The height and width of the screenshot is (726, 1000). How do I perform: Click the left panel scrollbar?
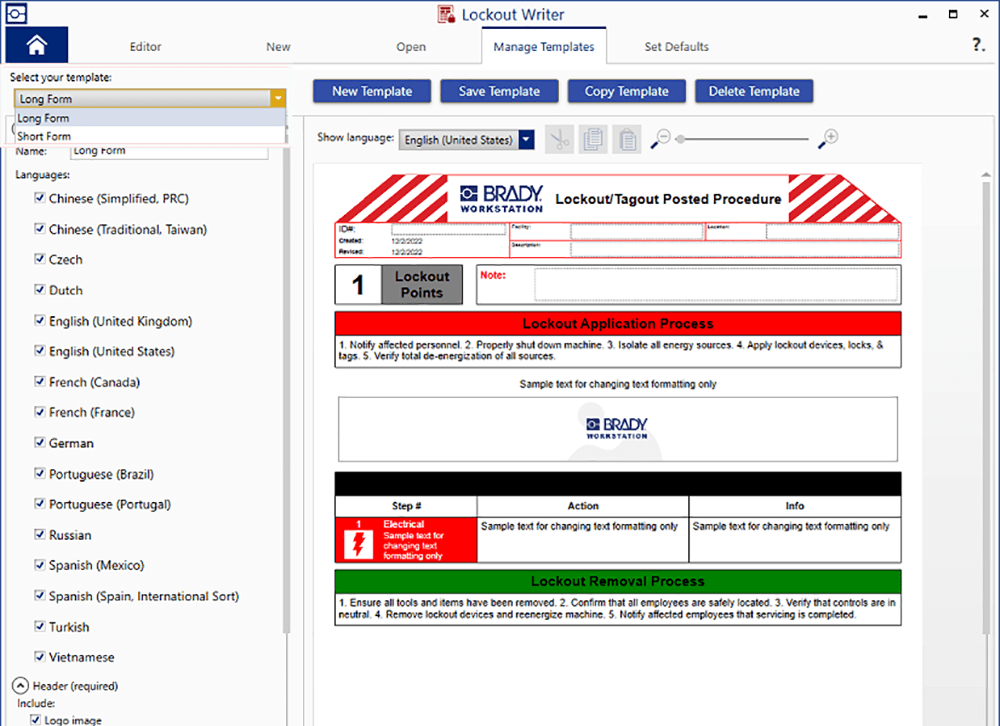tap(286, 389)
